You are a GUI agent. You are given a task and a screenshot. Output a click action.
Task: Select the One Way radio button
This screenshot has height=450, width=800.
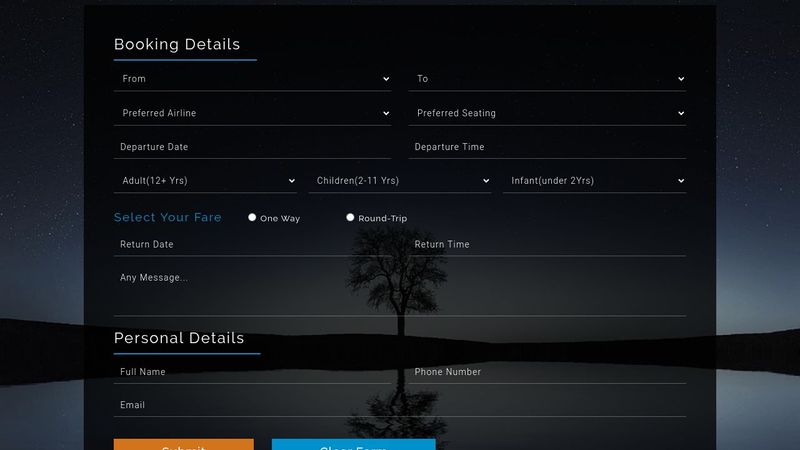[252, 217]
